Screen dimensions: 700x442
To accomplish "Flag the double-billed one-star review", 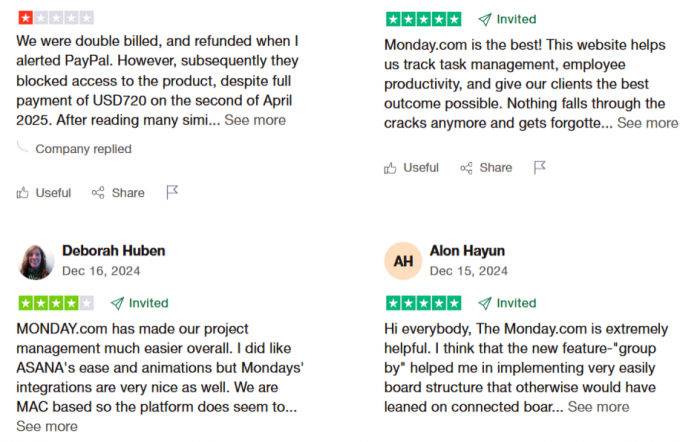I will coord(172,192).
